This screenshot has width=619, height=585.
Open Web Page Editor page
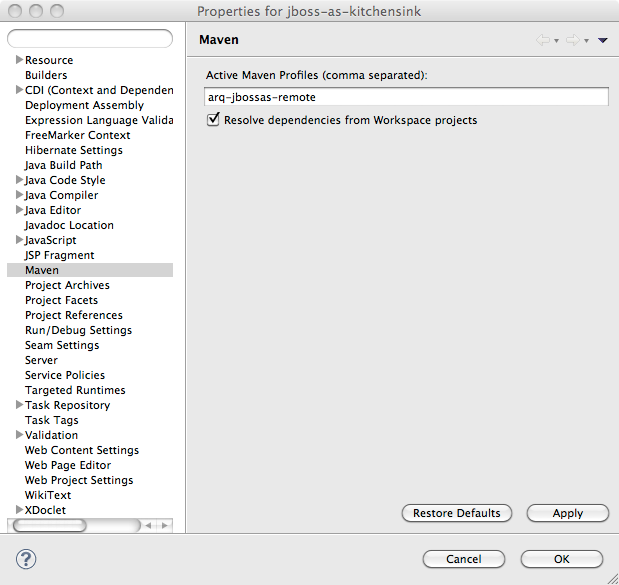point(68,465)
